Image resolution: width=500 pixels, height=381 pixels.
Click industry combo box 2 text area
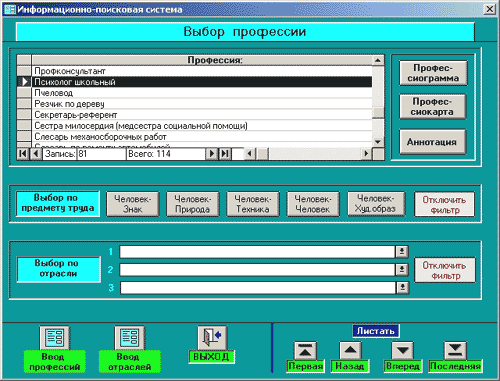(x=257, y=269)
